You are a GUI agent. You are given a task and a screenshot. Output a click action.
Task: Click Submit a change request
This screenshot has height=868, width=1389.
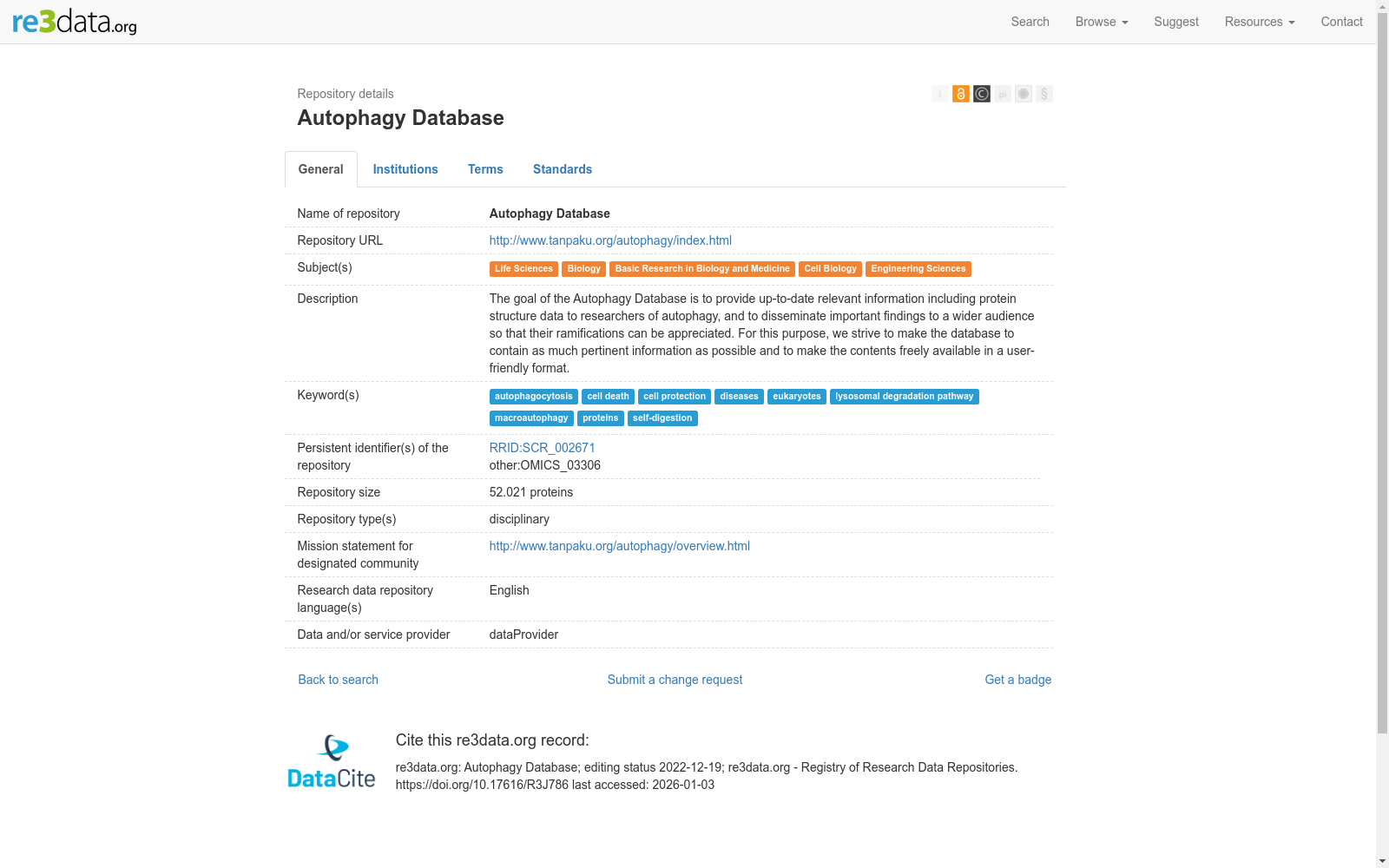point(675,680)
